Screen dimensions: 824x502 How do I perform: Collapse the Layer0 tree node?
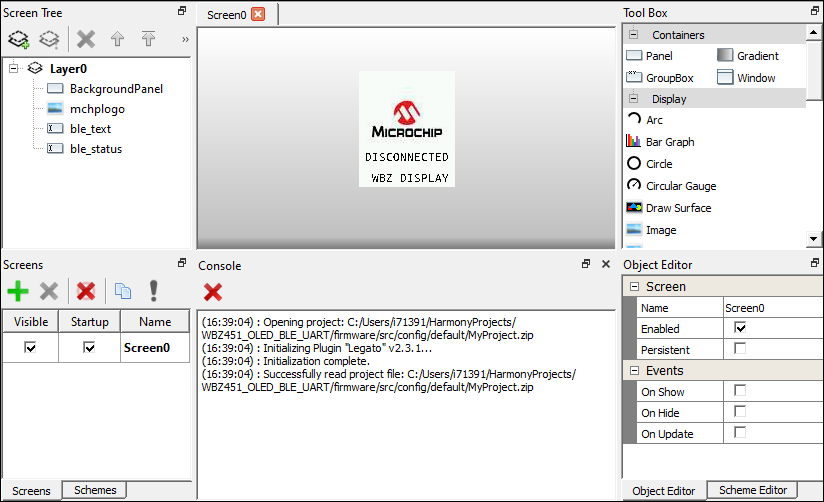click(14, 68)
